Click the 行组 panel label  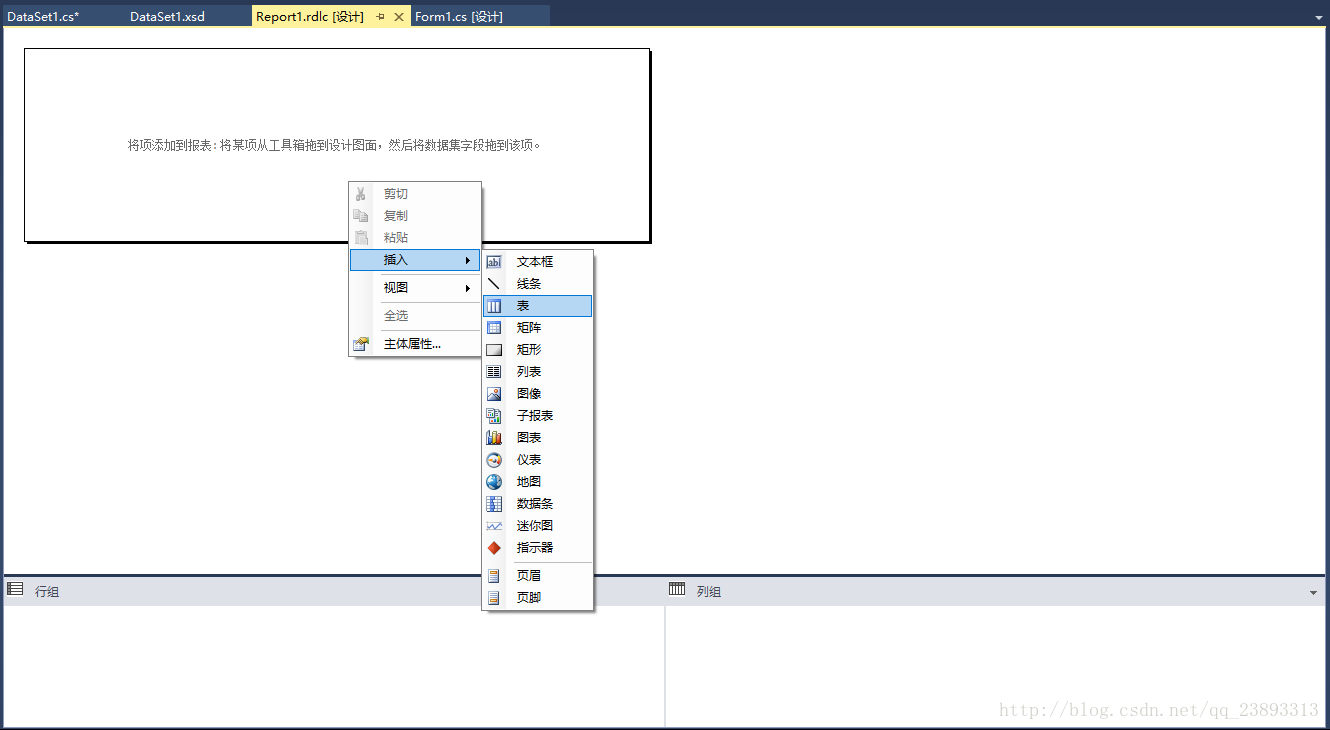coord(47,592)
